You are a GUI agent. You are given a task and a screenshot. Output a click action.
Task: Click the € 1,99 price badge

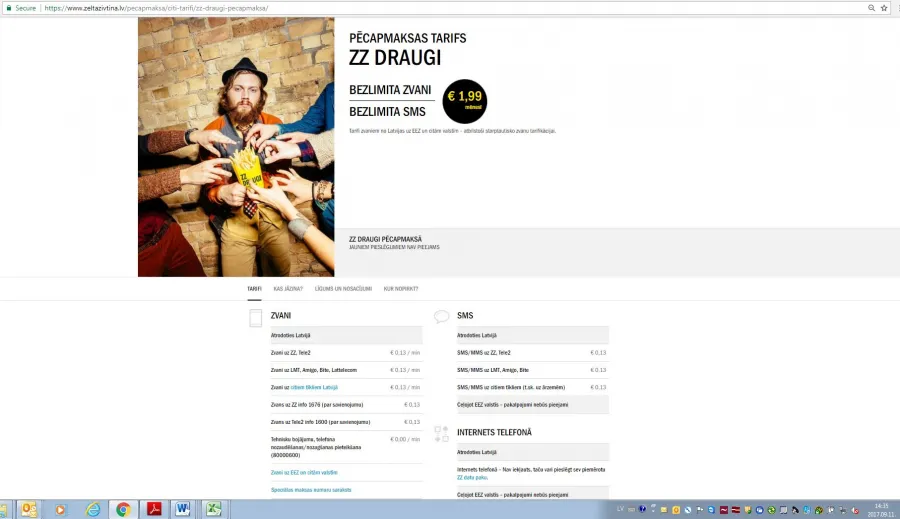(x=465, y=101)
